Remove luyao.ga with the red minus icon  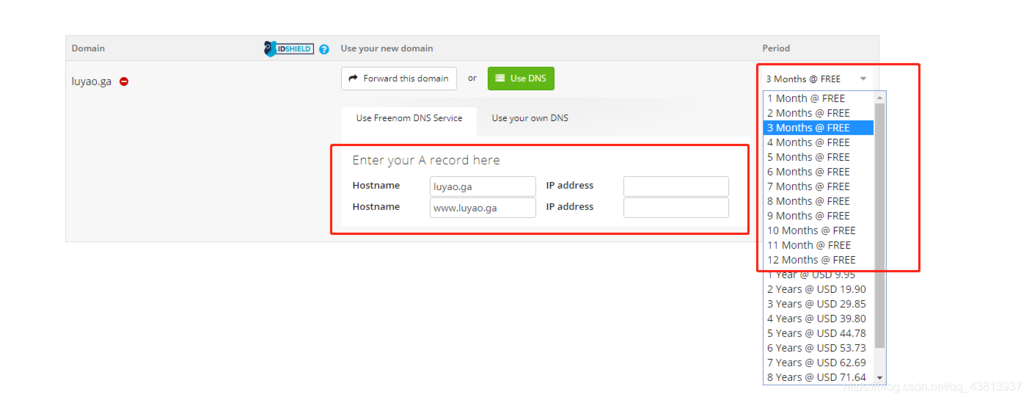point(123,82)
